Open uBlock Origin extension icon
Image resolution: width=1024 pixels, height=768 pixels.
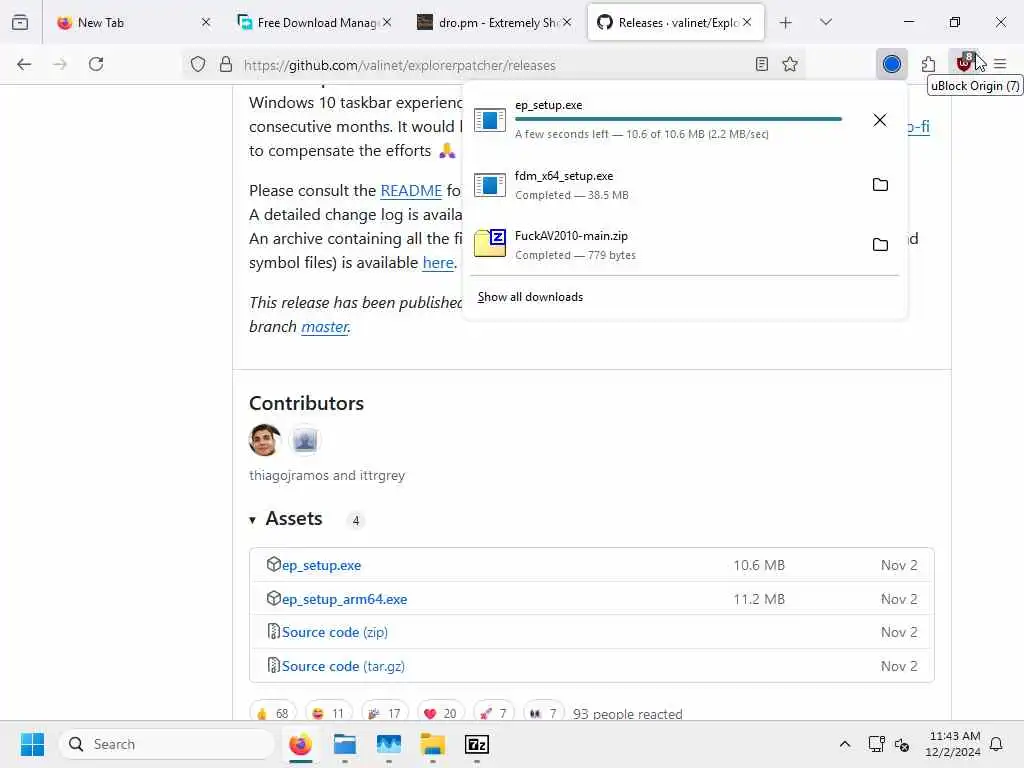tap(964, 64)
